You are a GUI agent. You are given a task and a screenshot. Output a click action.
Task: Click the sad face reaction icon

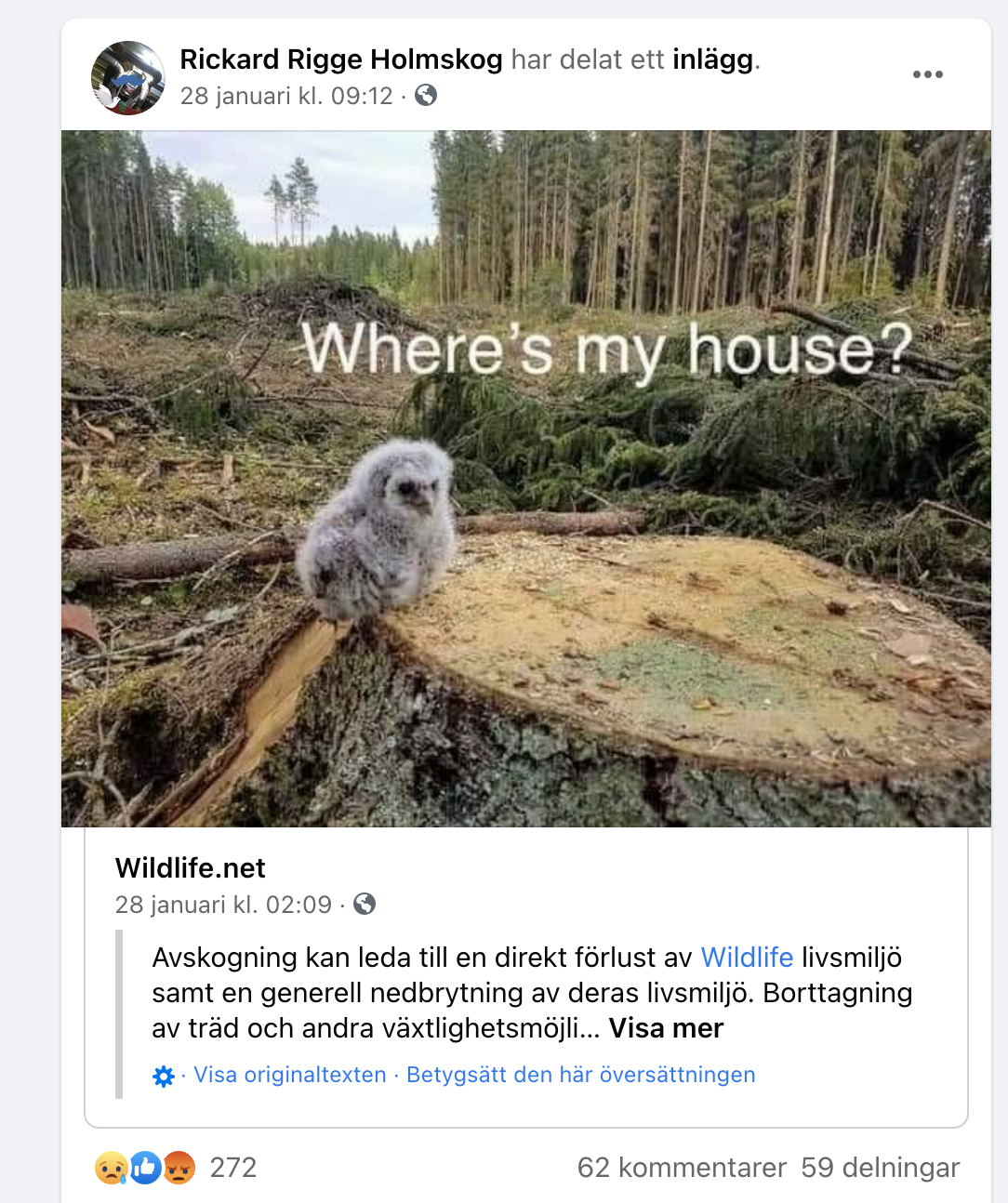click(x=112, y=1168)
